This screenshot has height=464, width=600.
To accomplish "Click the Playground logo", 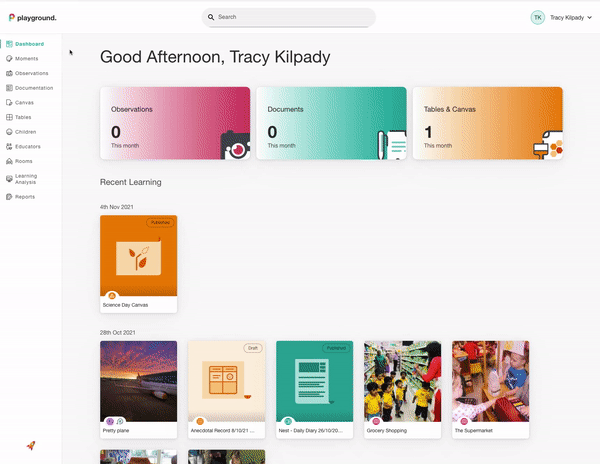I will pyautogui.click(x=33, y=18).
